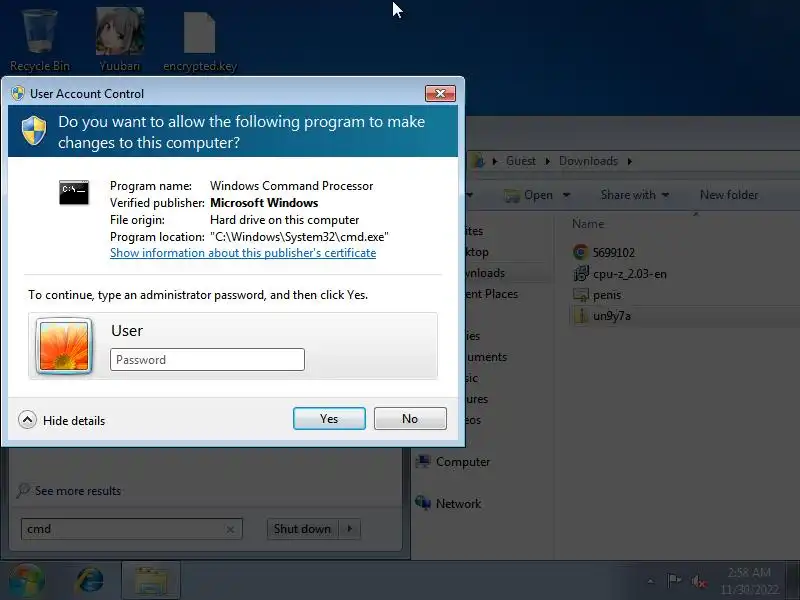Click Windows Explorer taskbar button
Viewport: 800px width, 600px height.
point(151,581)
